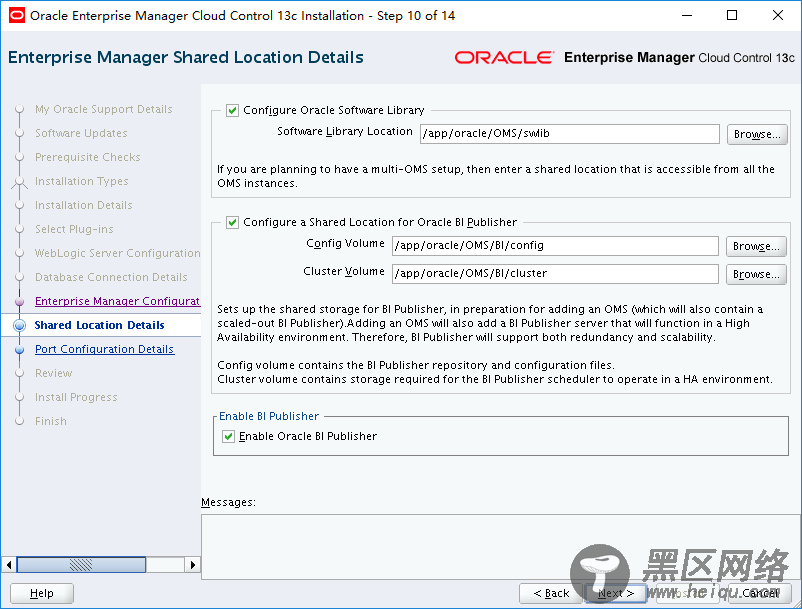This screenshot has height=609, width=802.
Task: Go back with the Back button
Action: click(x=551, y=593)
